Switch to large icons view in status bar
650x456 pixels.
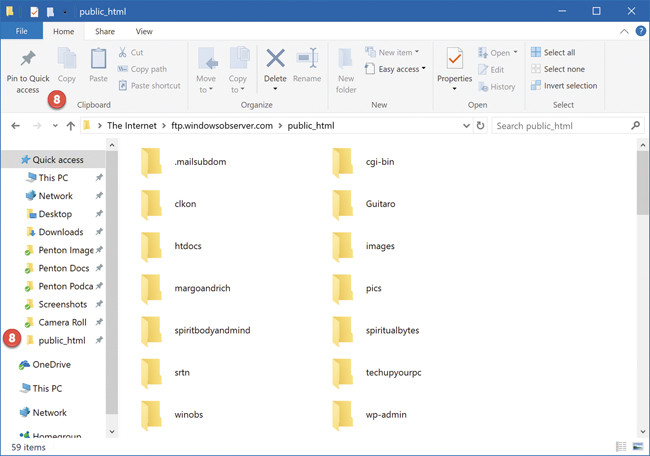(x=638, y=447)
